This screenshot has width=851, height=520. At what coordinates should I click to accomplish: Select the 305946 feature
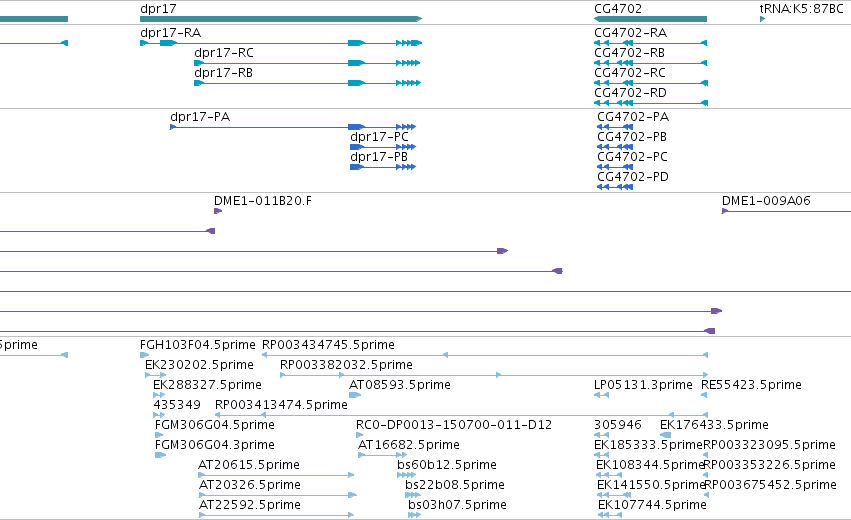(x=601, y=435)
